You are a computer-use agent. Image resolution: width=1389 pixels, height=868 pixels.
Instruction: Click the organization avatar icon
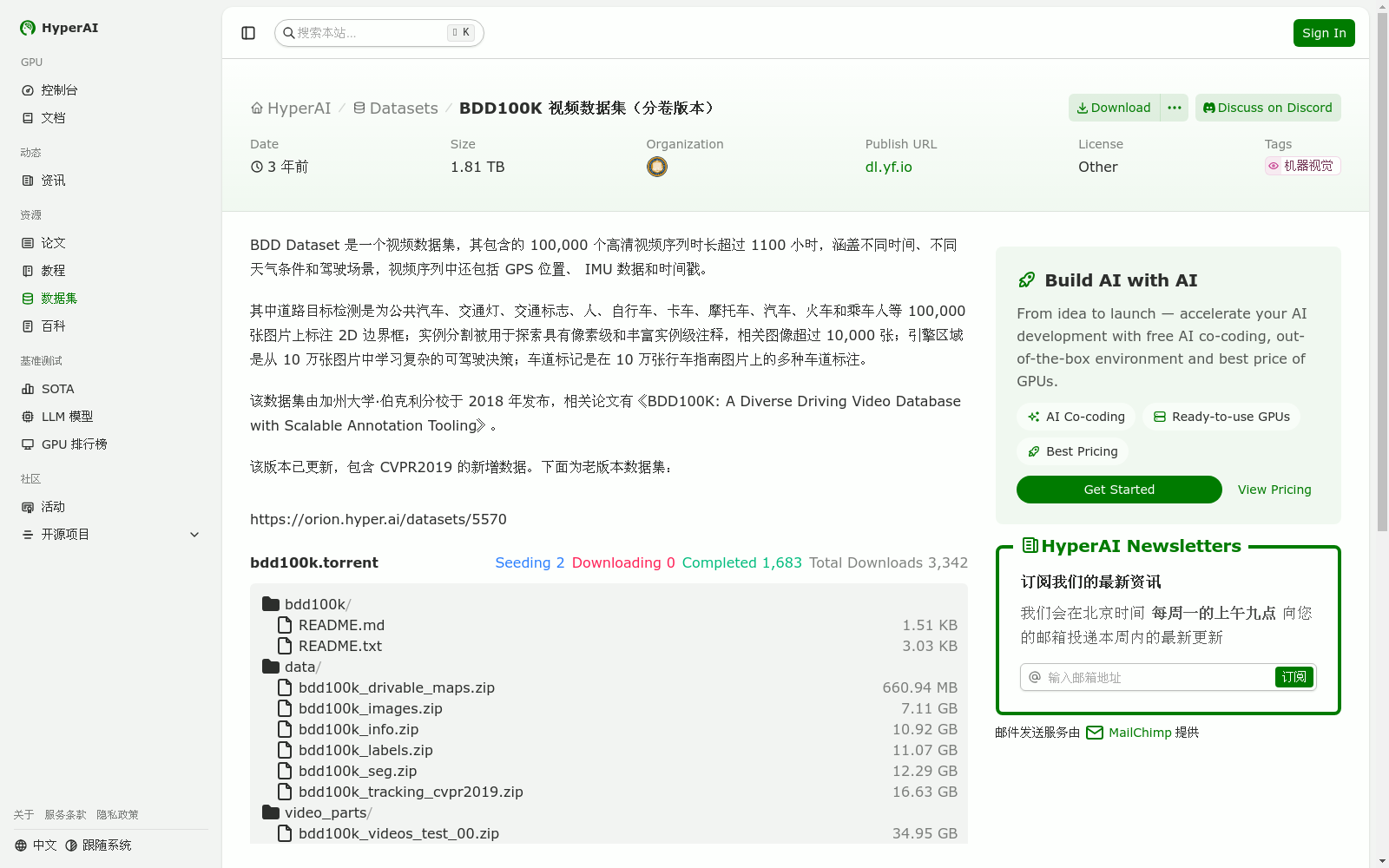pos(657,167)
